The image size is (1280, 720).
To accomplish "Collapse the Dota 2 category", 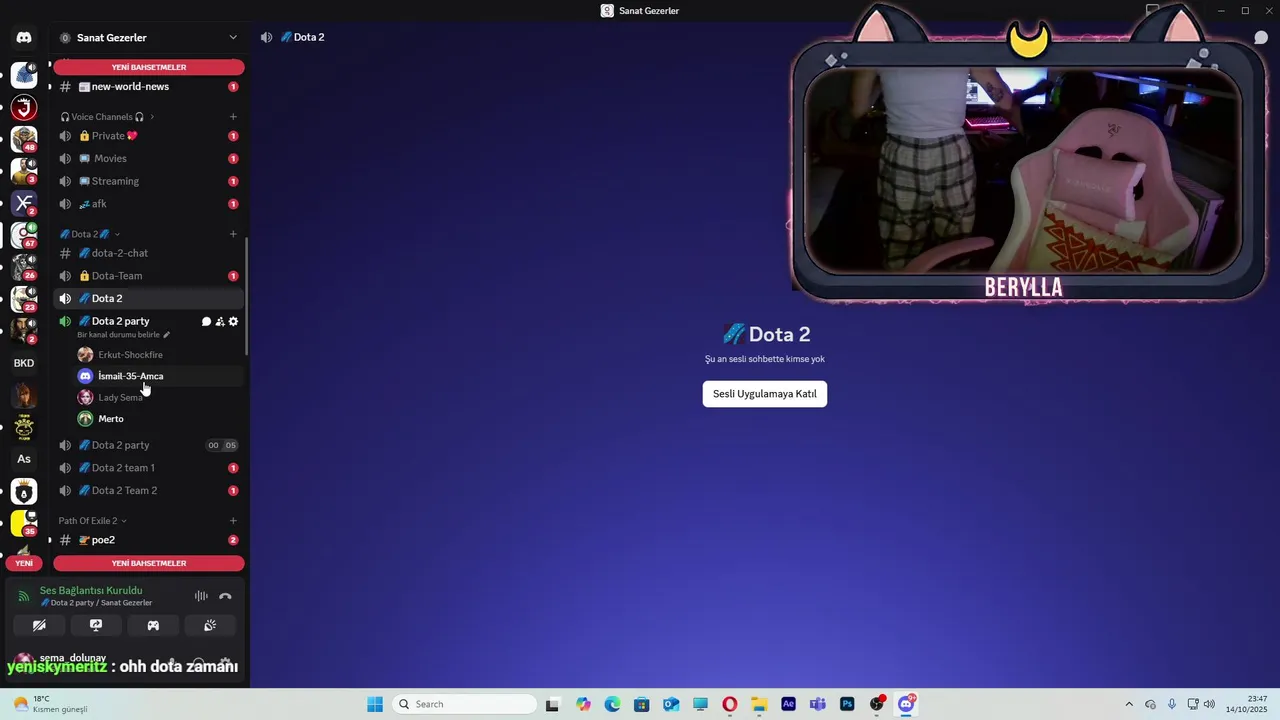I will pos(90,234).
